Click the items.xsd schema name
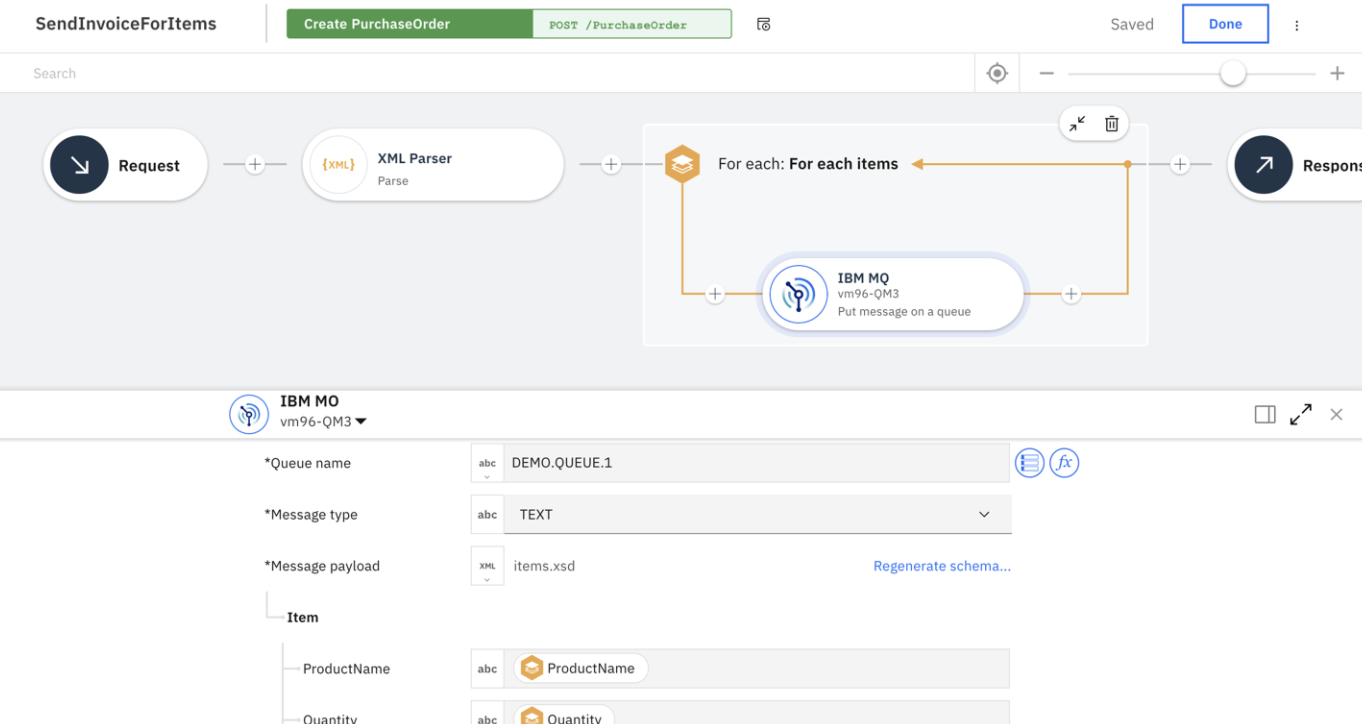Image resolution: width=1362 pixels, height=724 pixels. pos(544,566)
